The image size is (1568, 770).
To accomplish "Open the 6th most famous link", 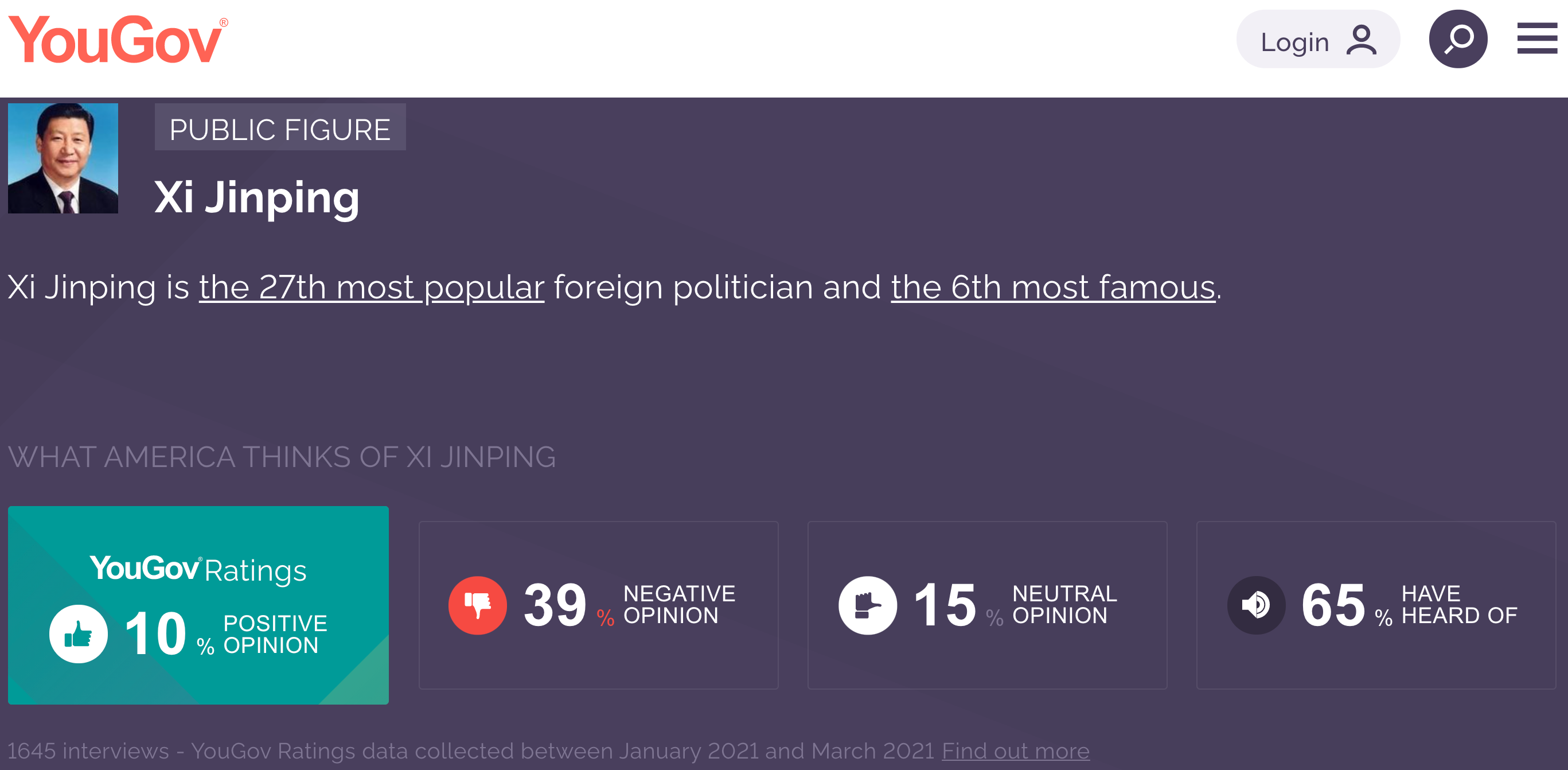I will (x=1052, y=287).
